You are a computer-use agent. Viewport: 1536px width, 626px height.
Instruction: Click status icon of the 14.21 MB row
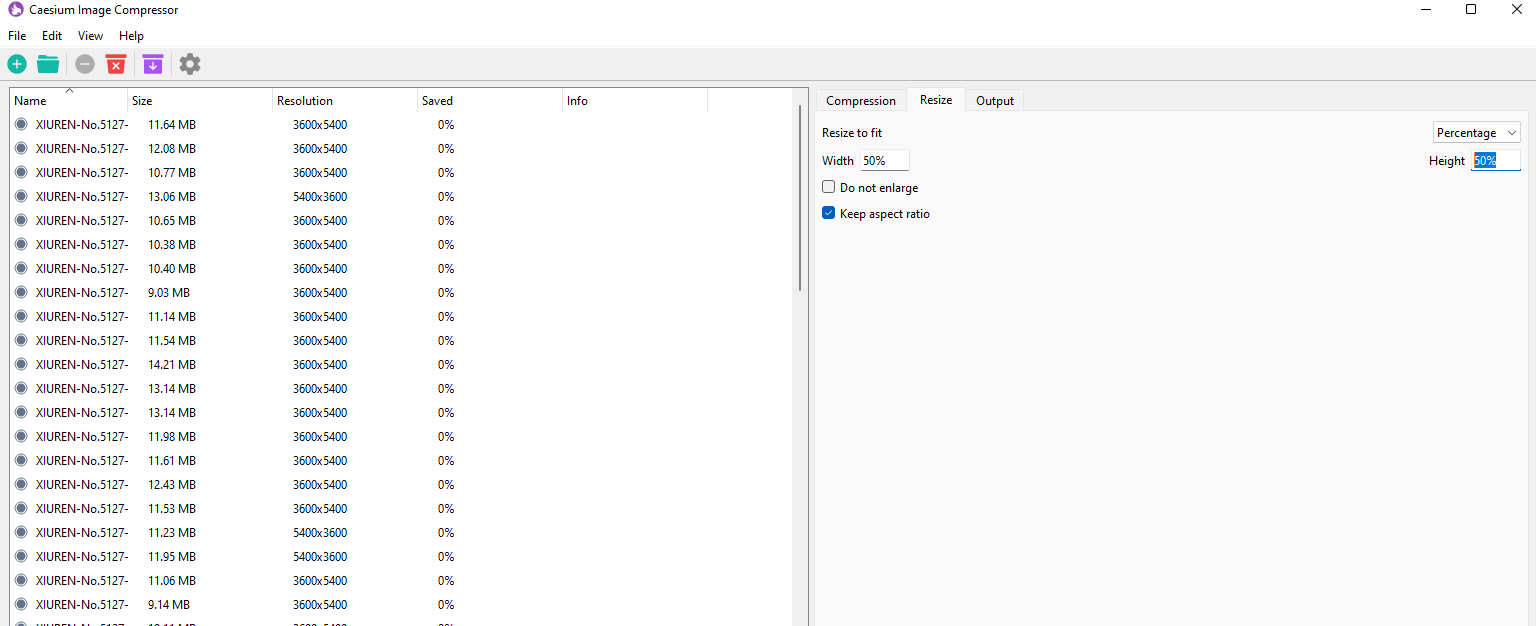point(21,365)
